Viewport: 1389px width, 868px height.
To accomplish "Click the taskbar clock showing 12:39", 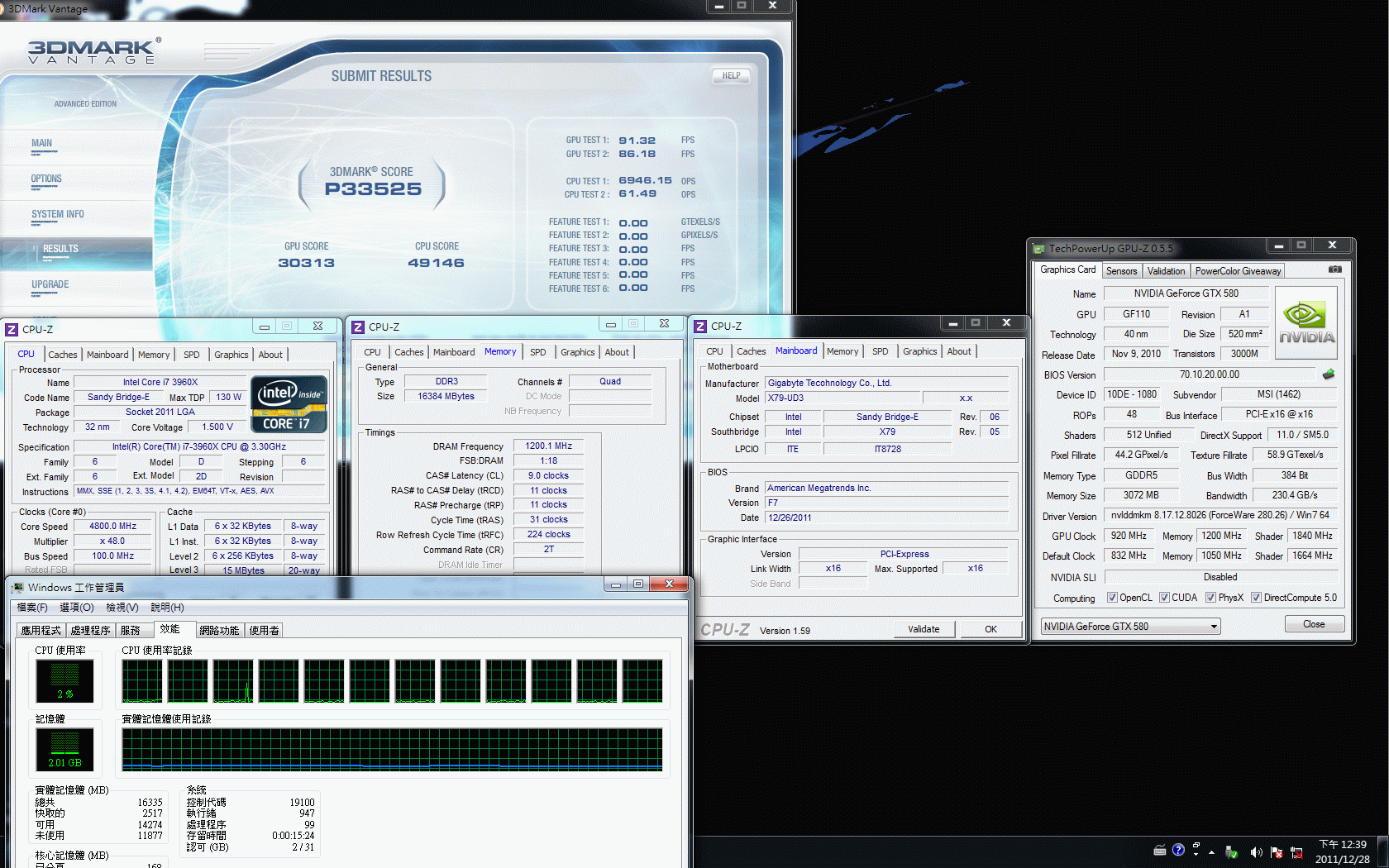I will 1343,851.
